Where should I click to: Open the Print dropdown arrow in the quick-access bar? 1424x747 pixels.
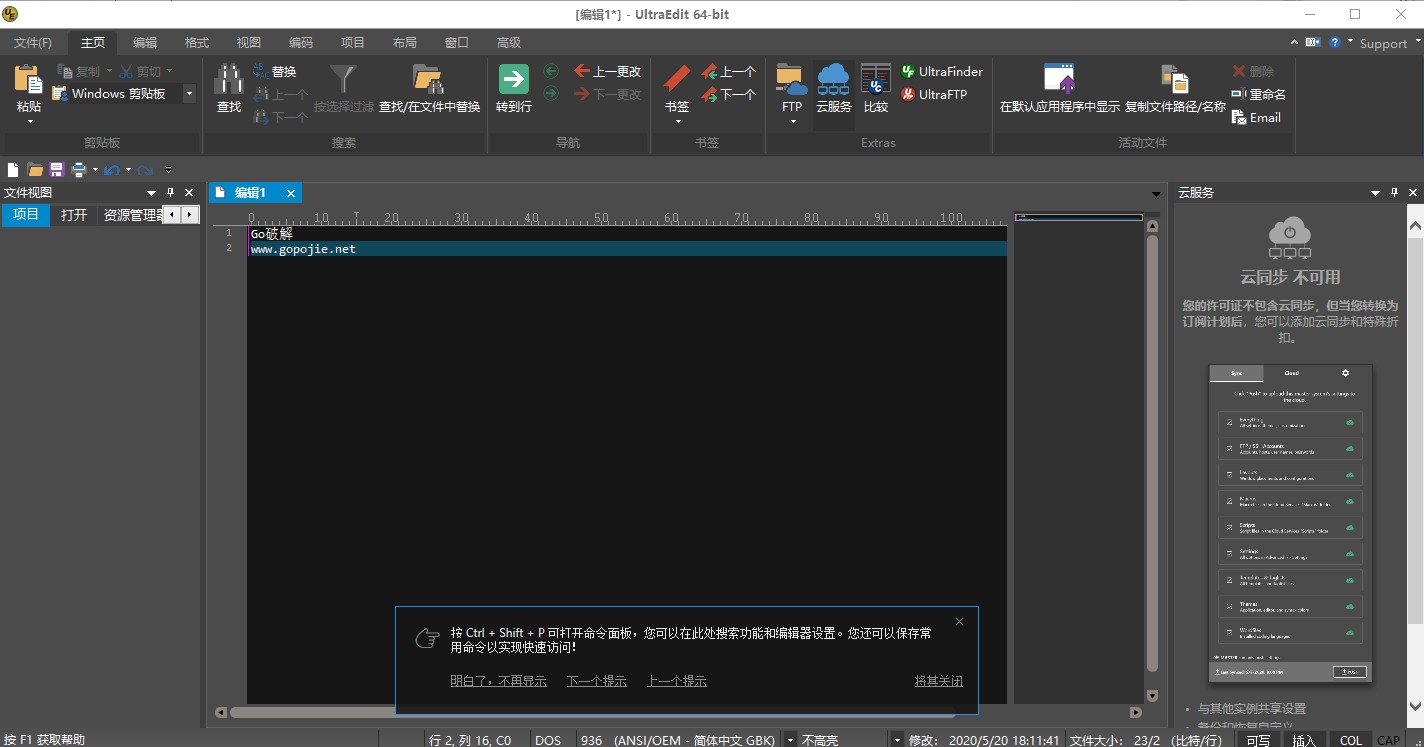[x=95, y=170]
